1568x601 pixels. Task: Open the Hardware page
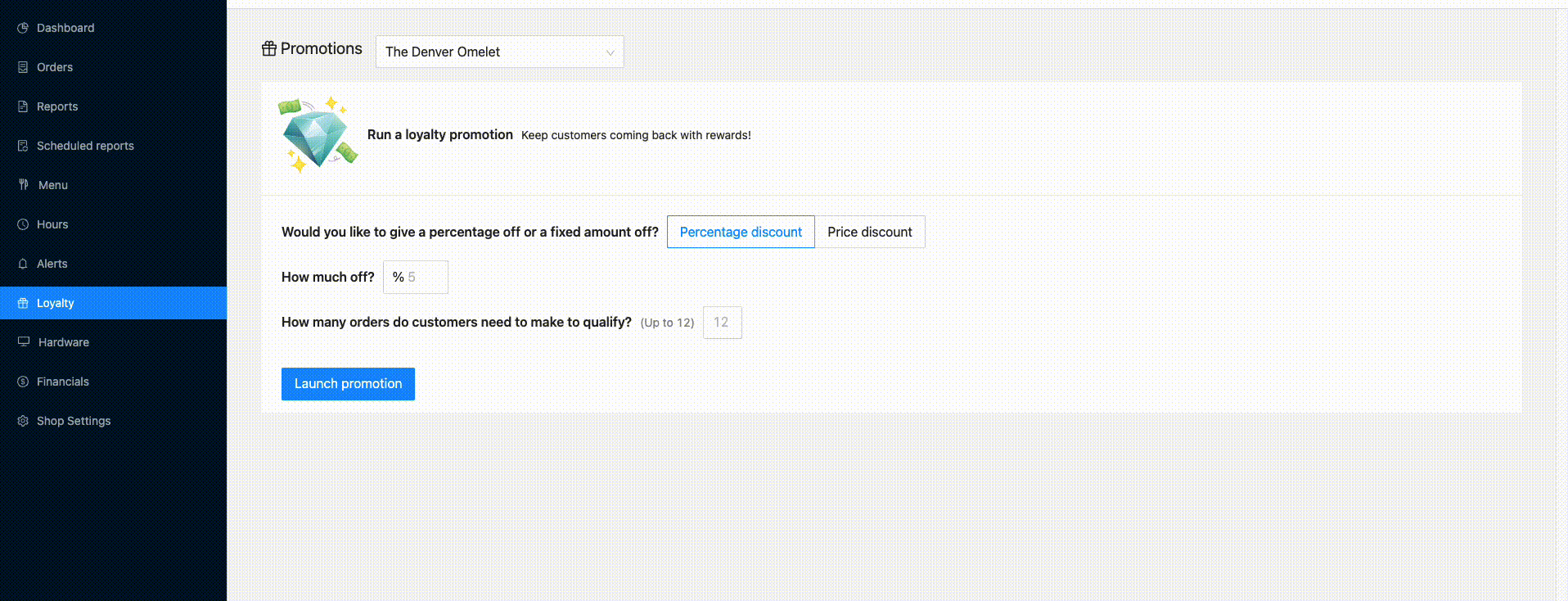click(113, 342)
